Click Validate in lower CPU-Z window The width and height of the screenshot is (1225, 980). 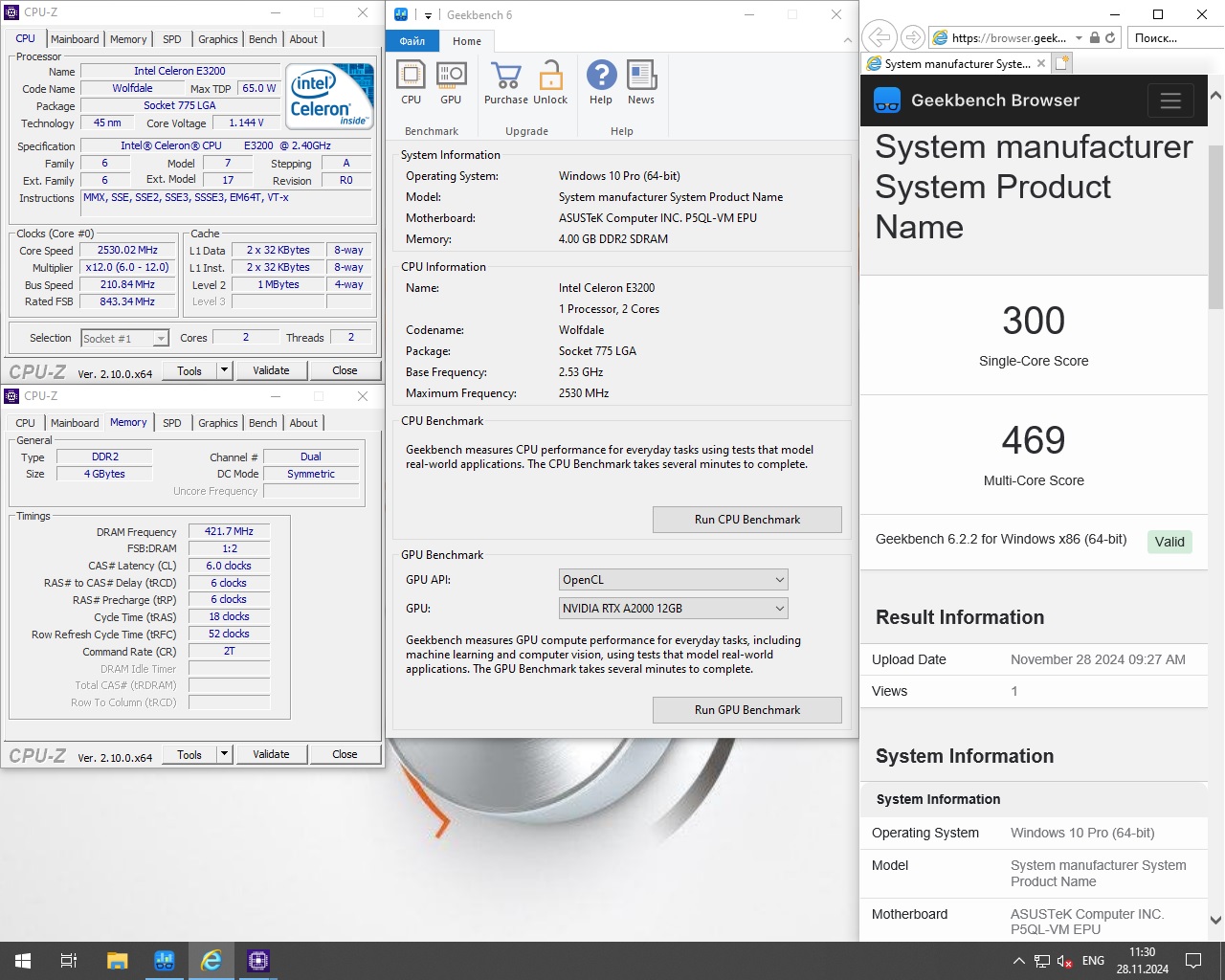[271, 755]
